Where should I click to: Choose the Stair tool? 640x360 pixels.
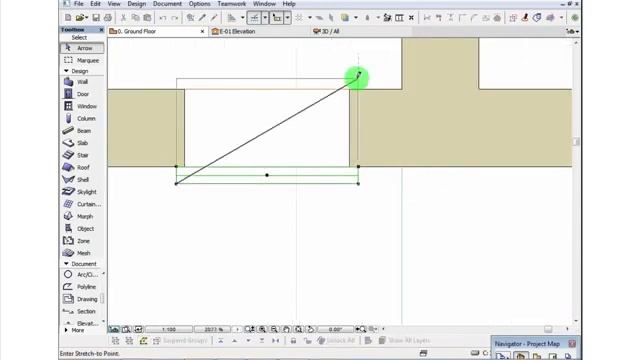coord(82,156)
